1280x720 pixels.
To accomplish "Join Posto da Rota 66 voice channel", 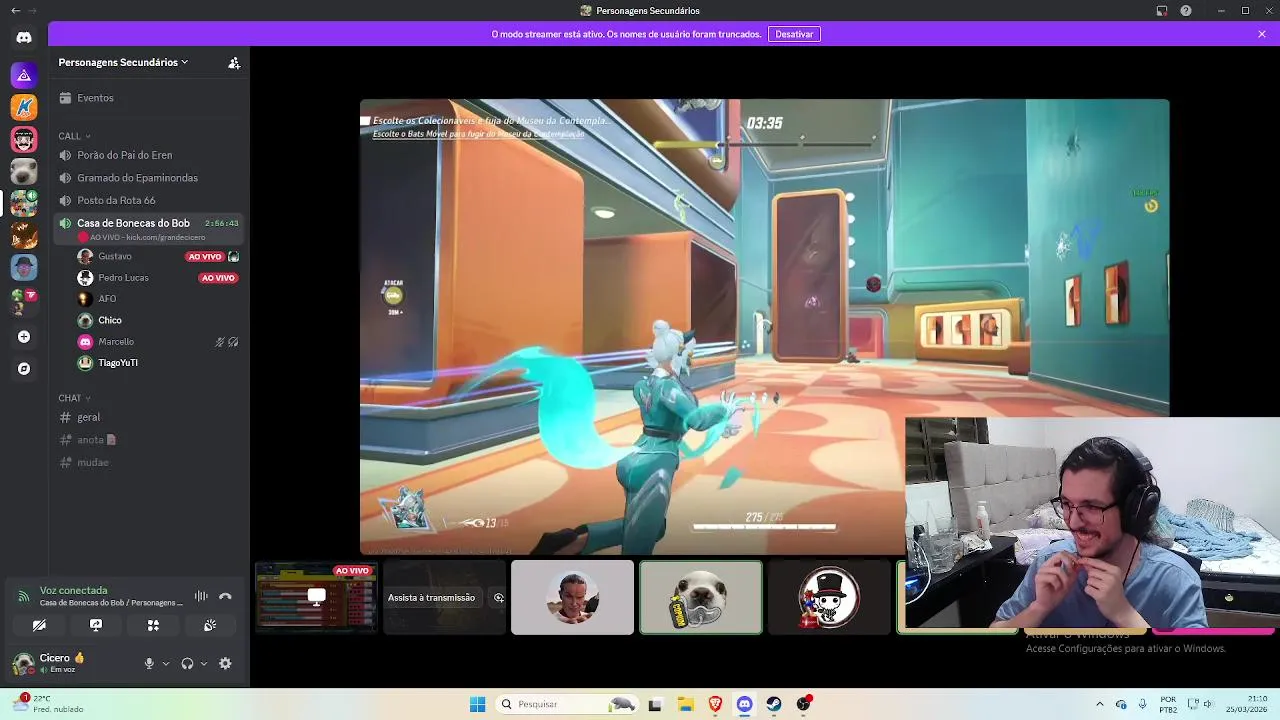I will click(150, 200).
